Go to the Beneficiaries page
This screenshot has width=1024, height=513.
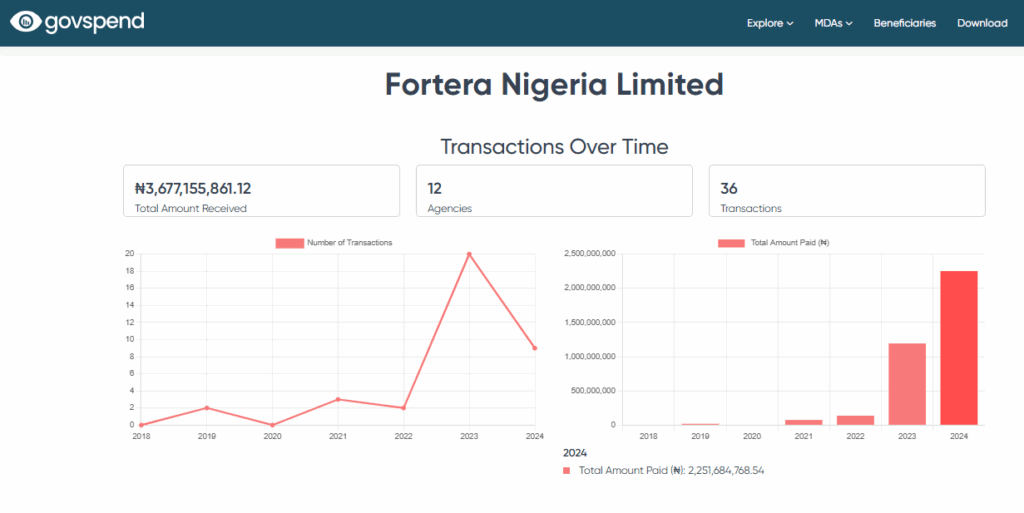click(904, 23)
